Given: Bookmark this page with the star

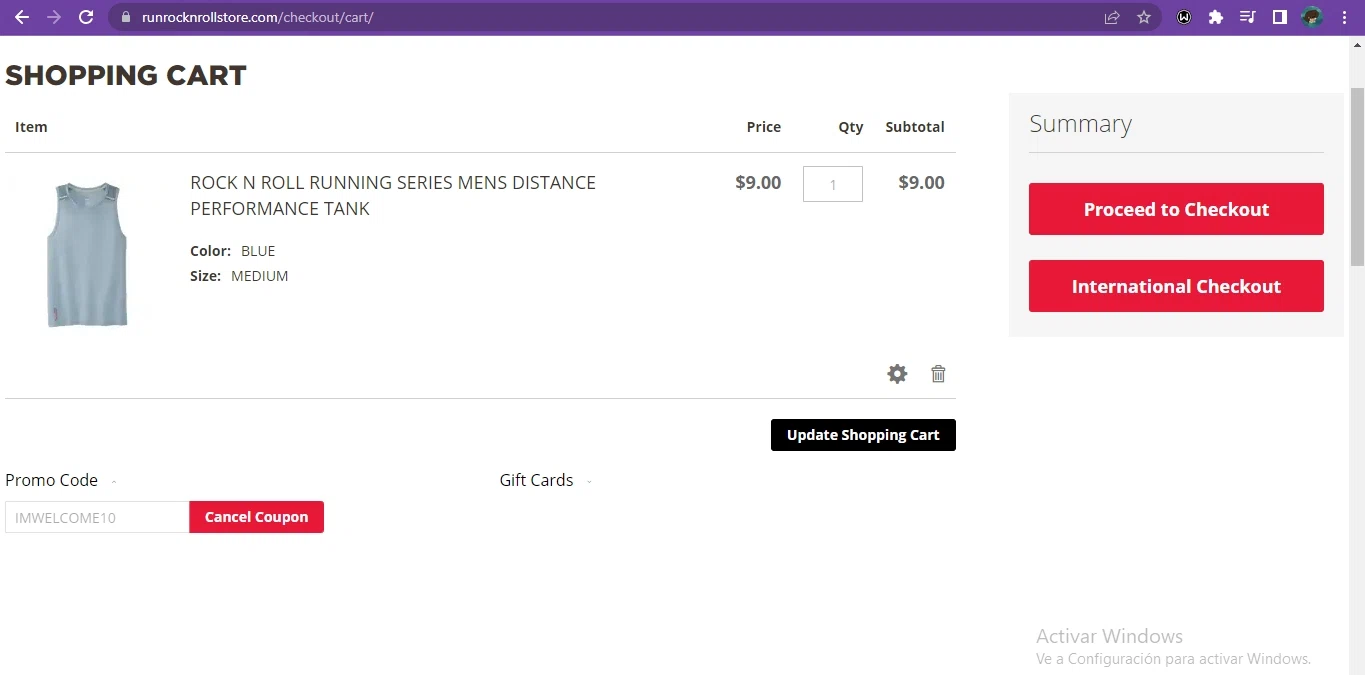Looking at the screenshot, I should click(x=1144, y=17).
